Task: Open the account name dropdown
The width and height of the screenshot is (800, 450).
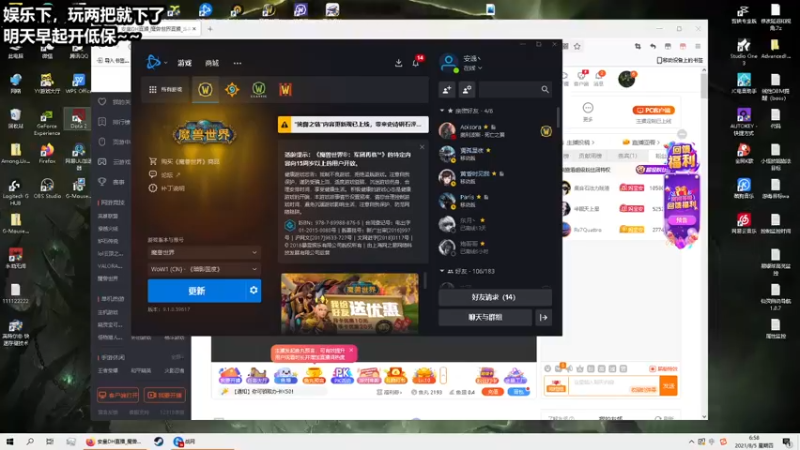Action: click(x=472, y=58)
